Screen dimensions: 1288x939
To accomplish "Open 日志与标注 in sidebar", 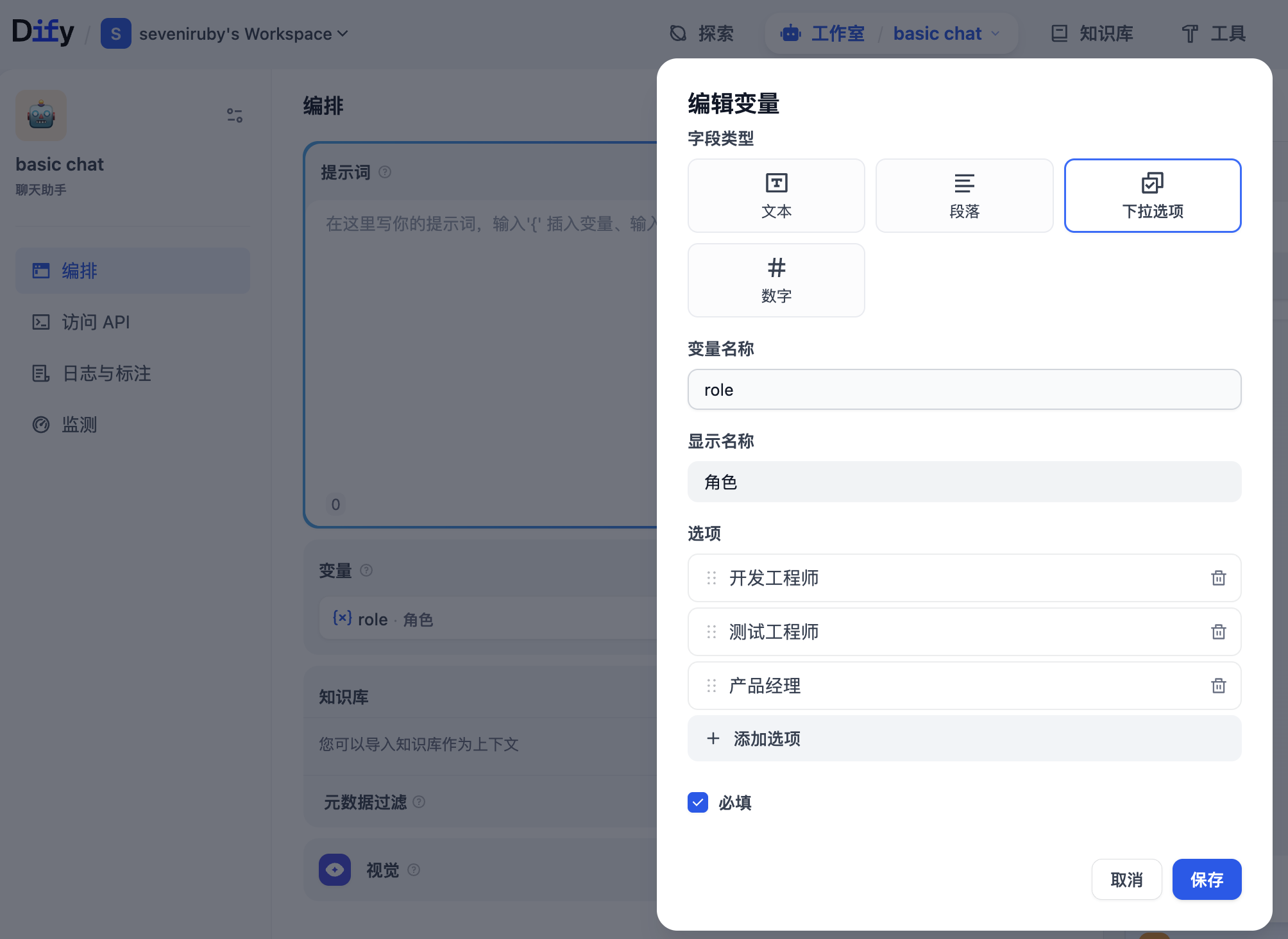I will [106, 373].
